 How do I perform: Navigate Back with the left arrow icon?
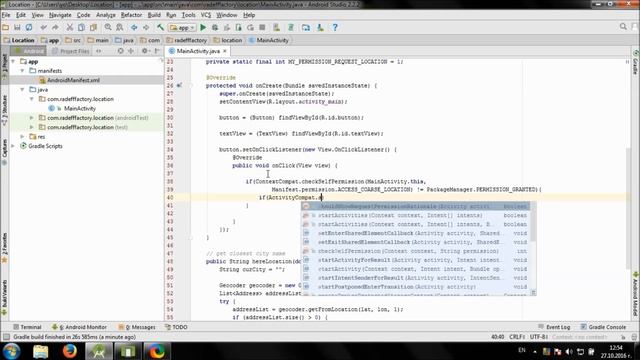pyautogui.click(x=134, y=27)
